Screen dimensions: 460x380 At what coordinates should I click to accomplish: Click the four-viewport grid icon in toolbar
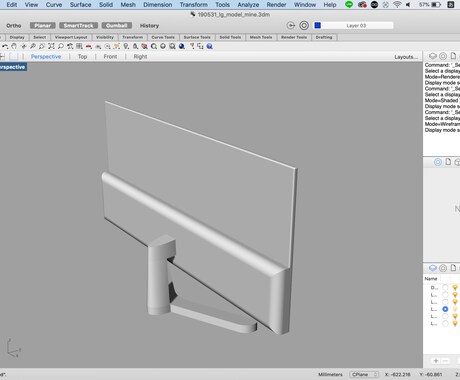[79, 46]
